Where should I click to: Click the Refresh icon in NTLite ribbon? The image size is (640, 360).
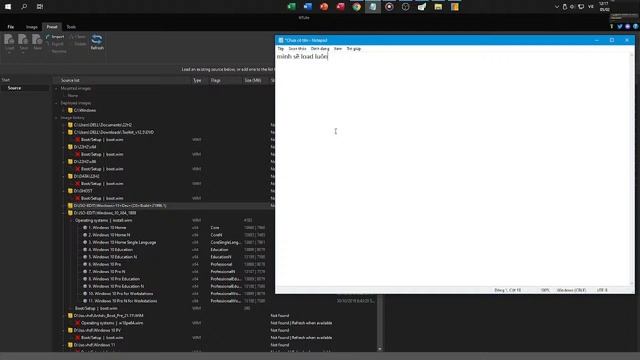click(97, 40)
